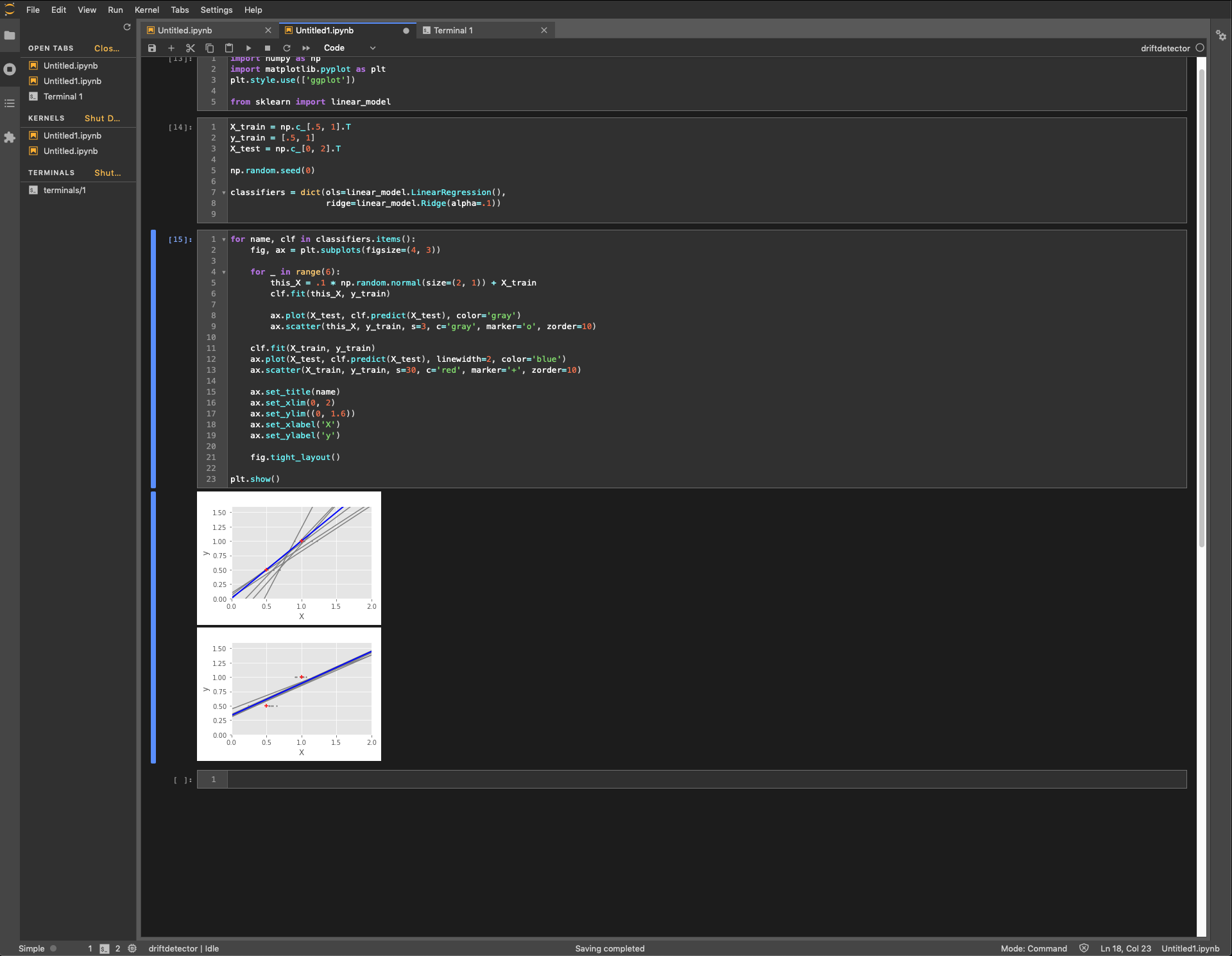Interrupt the kernel with stop icon
Screen dimensions: 1232x956
[x=268, y=48]
